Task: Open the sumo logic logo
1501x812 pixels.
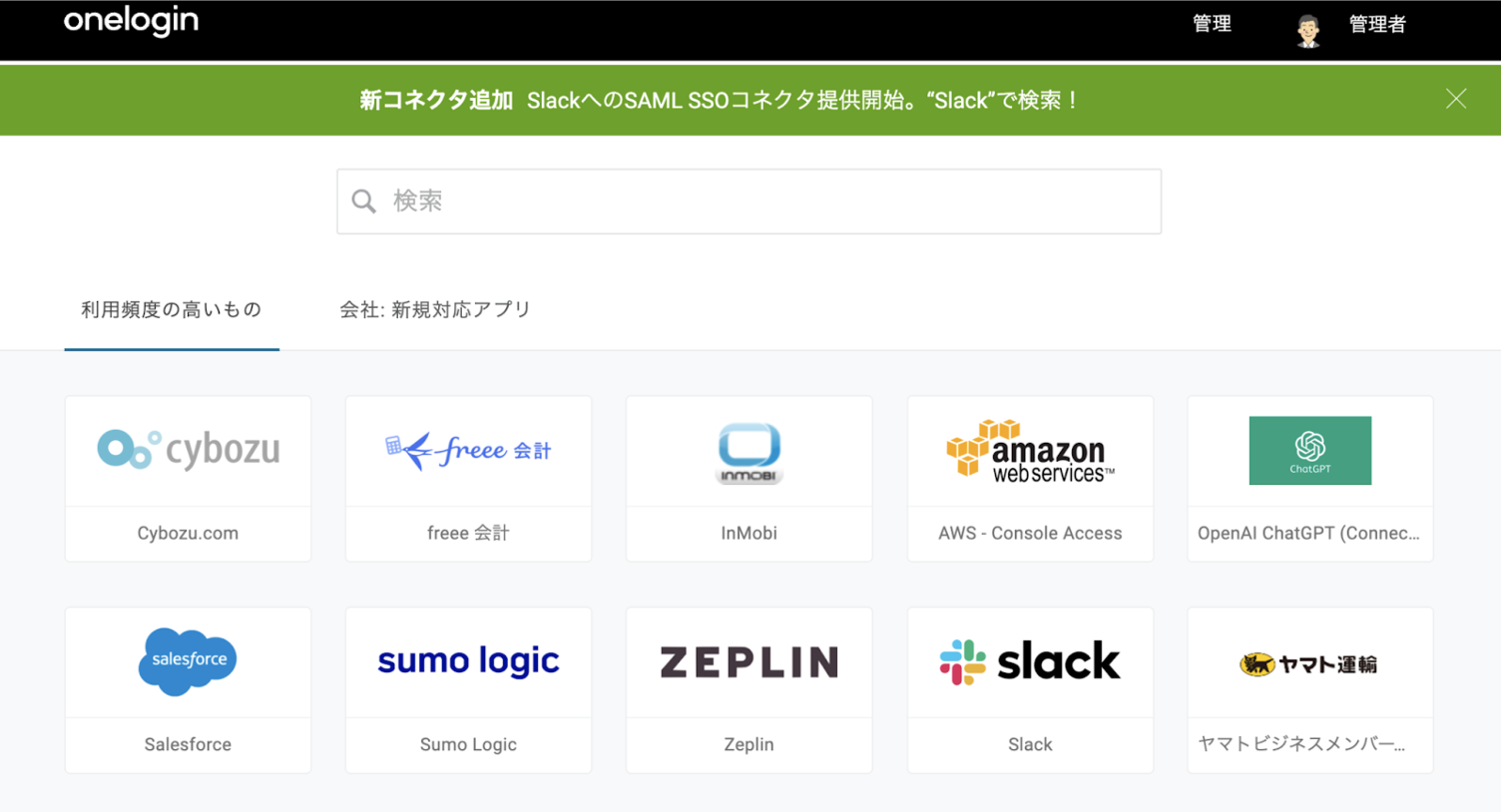Action: pos(468,661)
